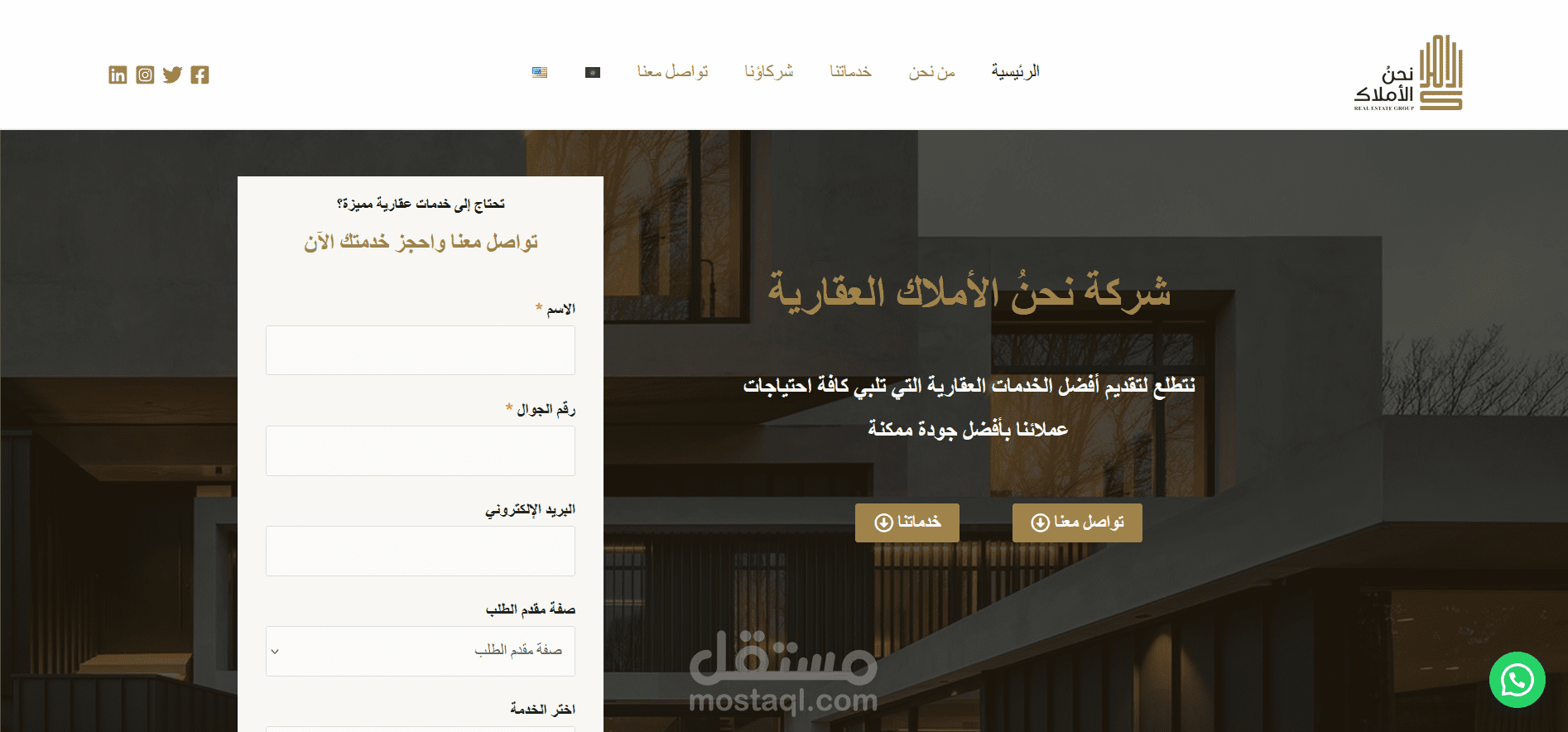Open the Facebook social icon
The height and width of the screenshot is (732, 1568).
coord(200,75)
